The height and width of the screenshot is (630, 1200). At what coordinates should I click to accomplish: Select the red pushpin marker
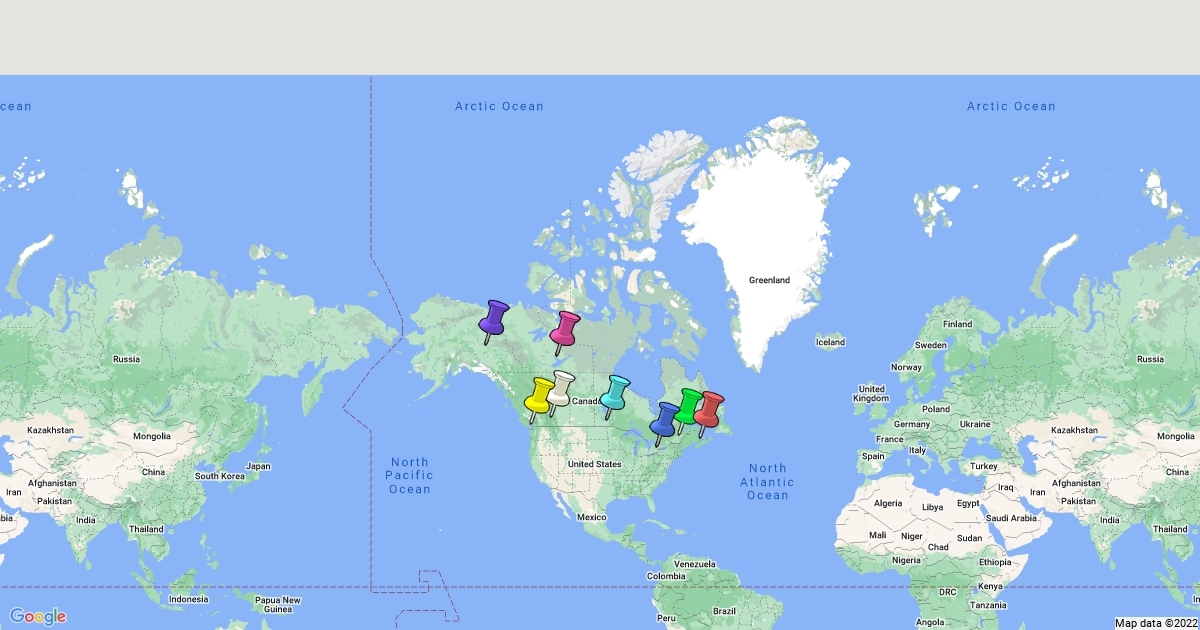709,409
